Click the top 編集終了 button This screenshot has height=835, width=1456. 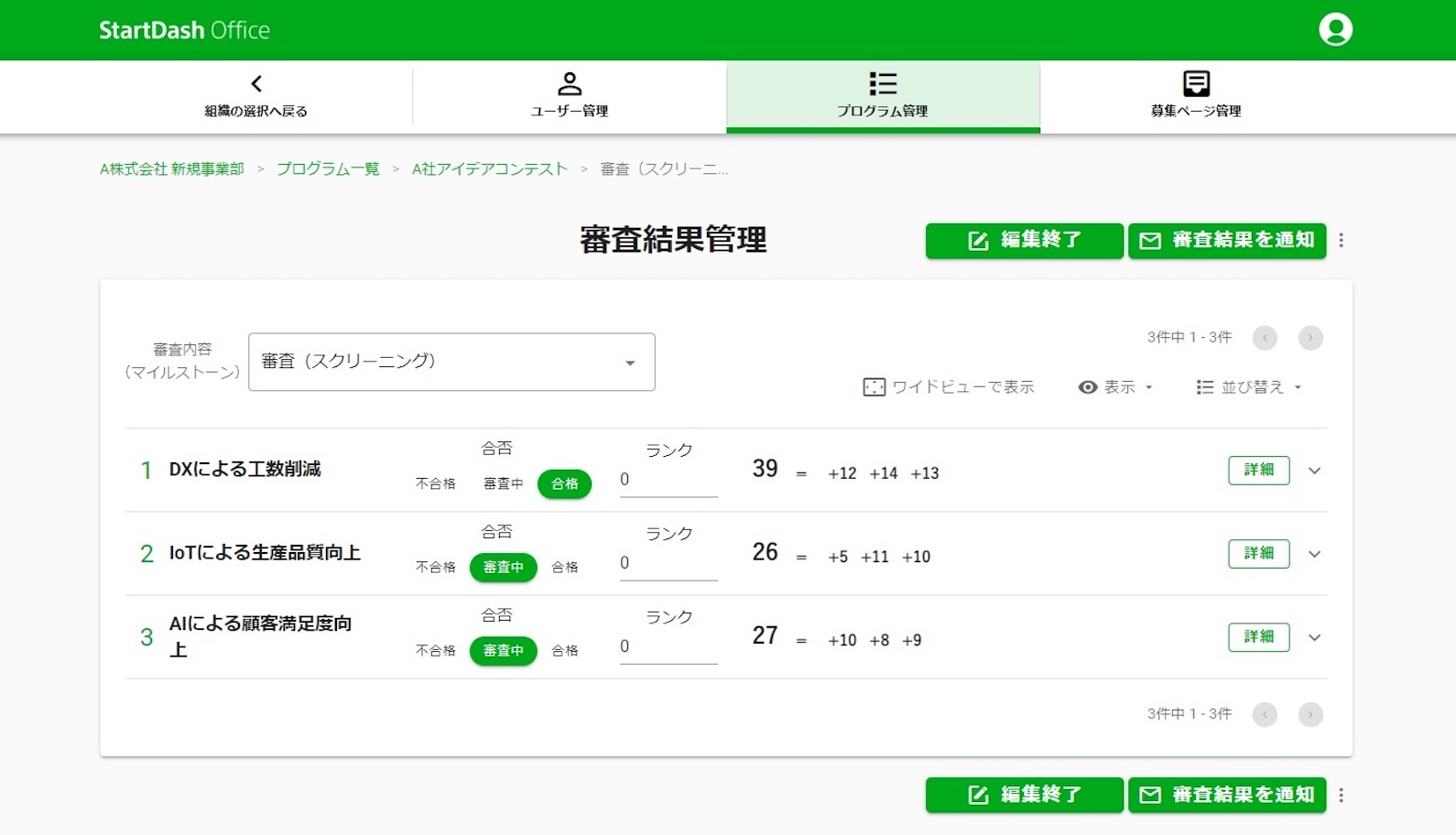1024,241
